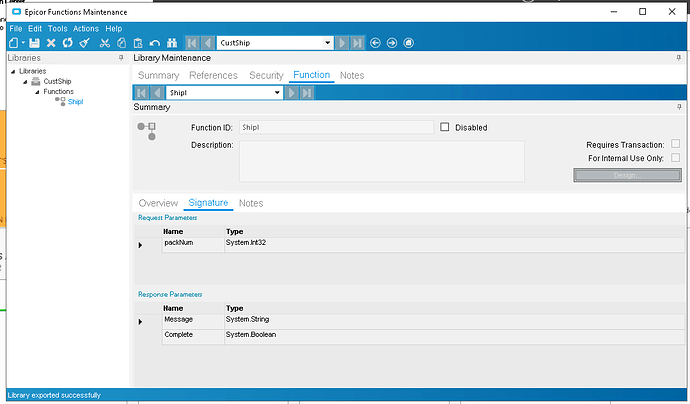Select the Complete response parameter cell

click(x=193, y=337)
